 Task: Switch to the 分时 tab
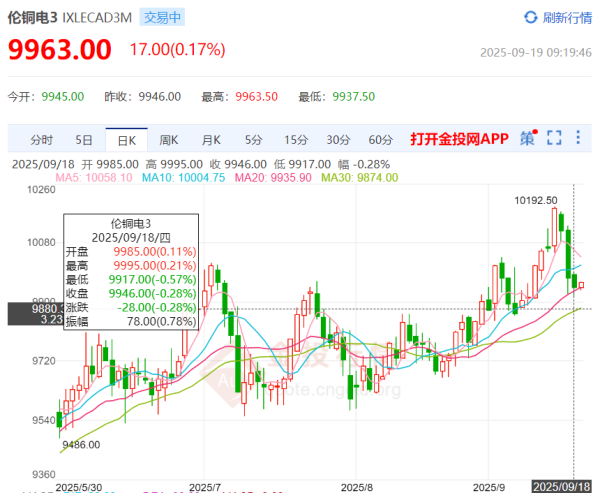tap(41, 140)
